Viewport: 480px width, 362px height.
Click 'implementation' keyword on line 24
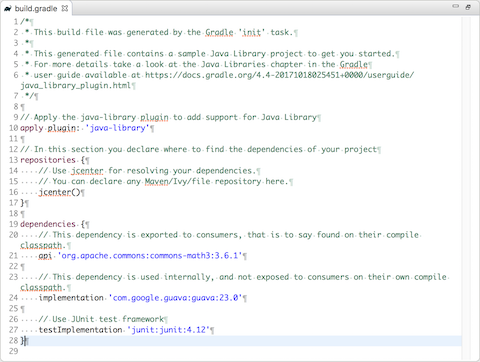(x=71, y=298)
